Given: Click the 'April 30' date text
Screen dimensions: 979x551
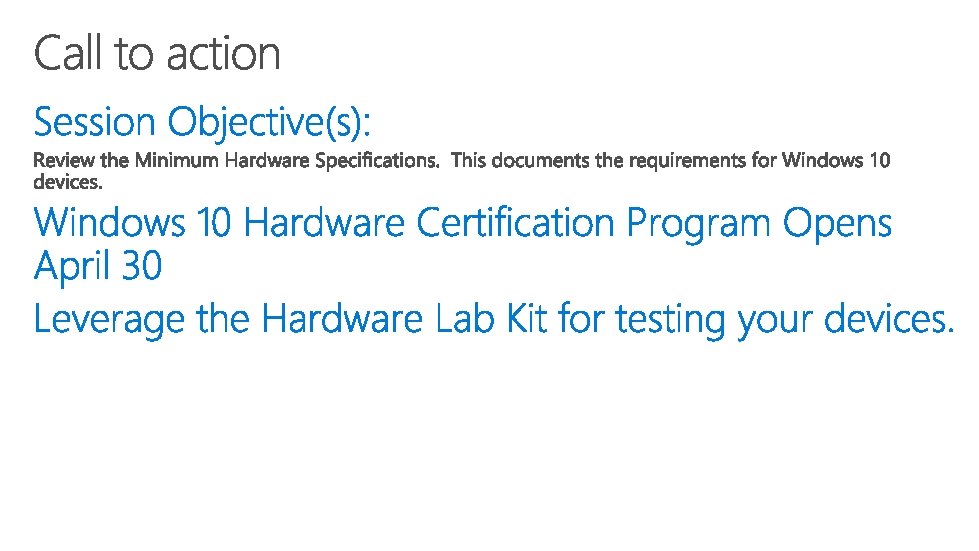Looking at the screenshot, I should tap(98, 266).
